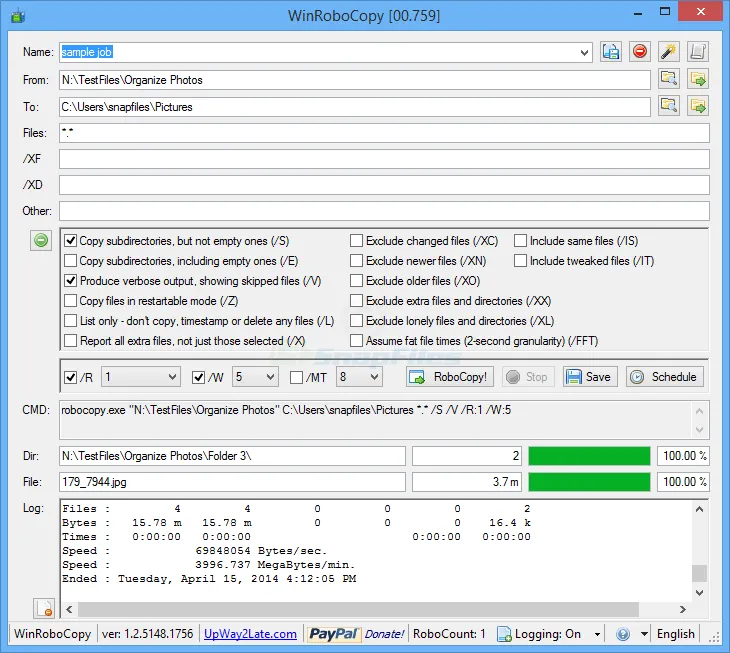Viewport: 730px width, 653px height.
Task: Click the /XD exclude directories field
Action: [384, 185]
